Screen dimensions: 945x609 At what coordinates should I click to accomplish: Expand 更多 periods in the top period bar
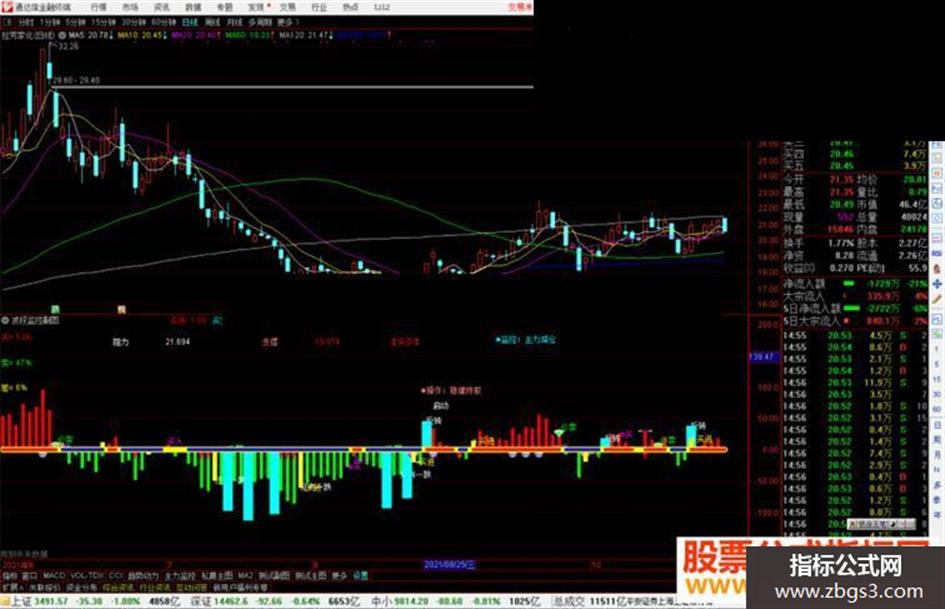[286, 22]
